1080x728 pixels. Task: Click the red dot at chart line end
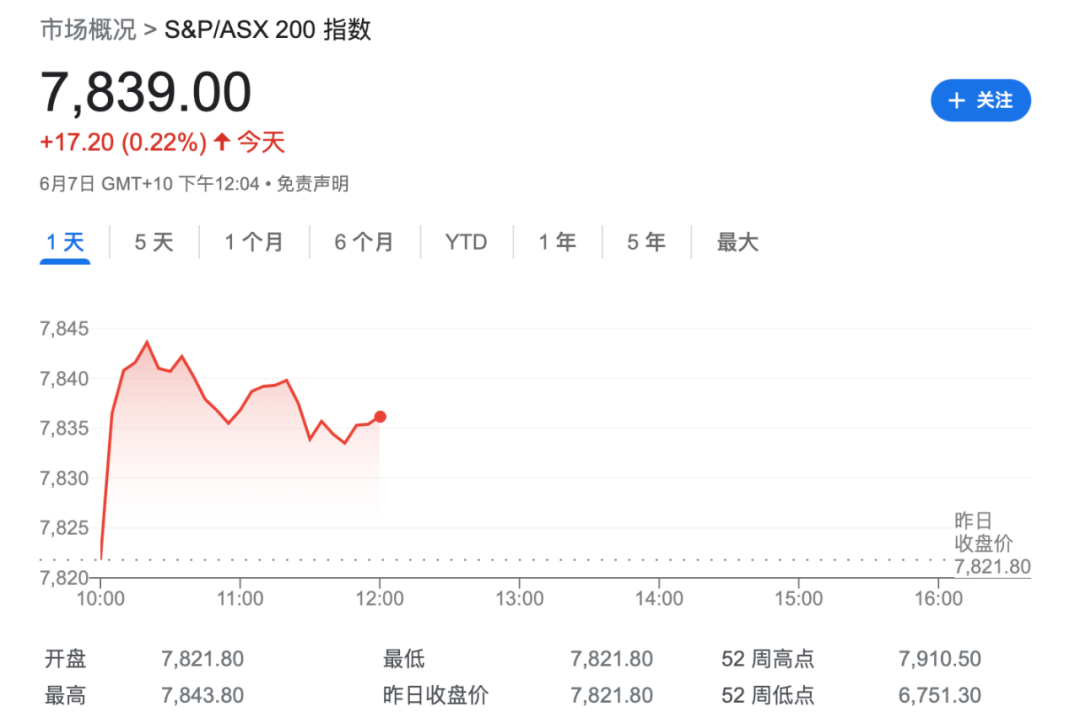click(x=380, y=417)
